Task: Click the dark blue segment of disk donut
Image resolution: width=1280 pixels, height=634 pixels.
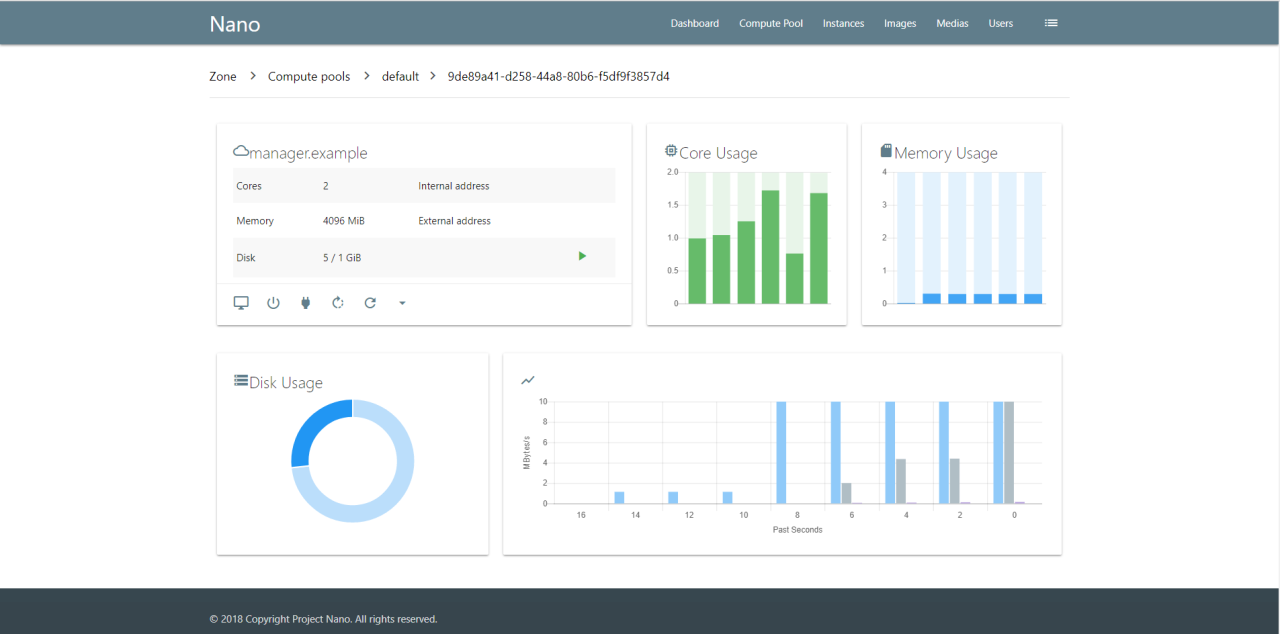Action: tap(313, 422)
